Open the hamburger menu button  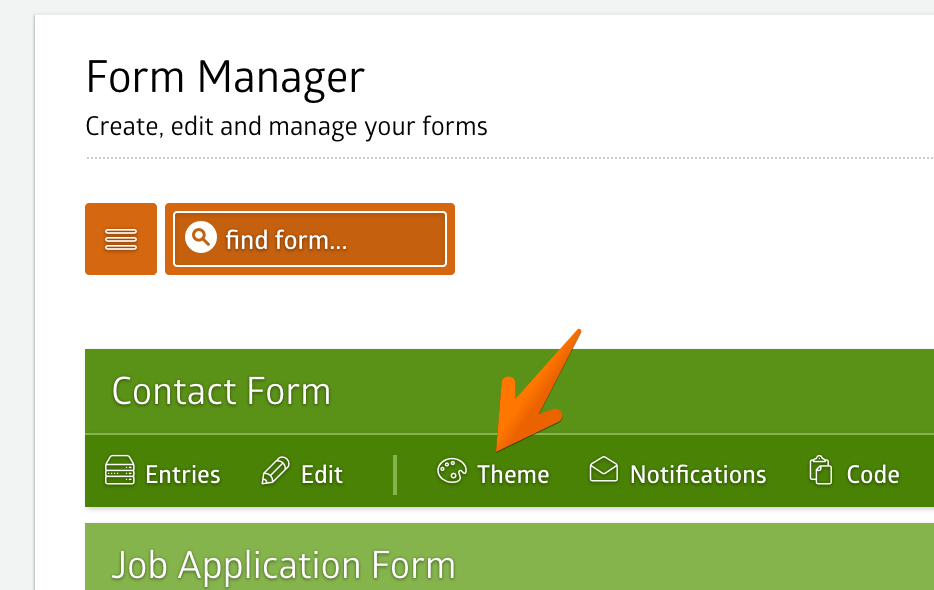121,239
